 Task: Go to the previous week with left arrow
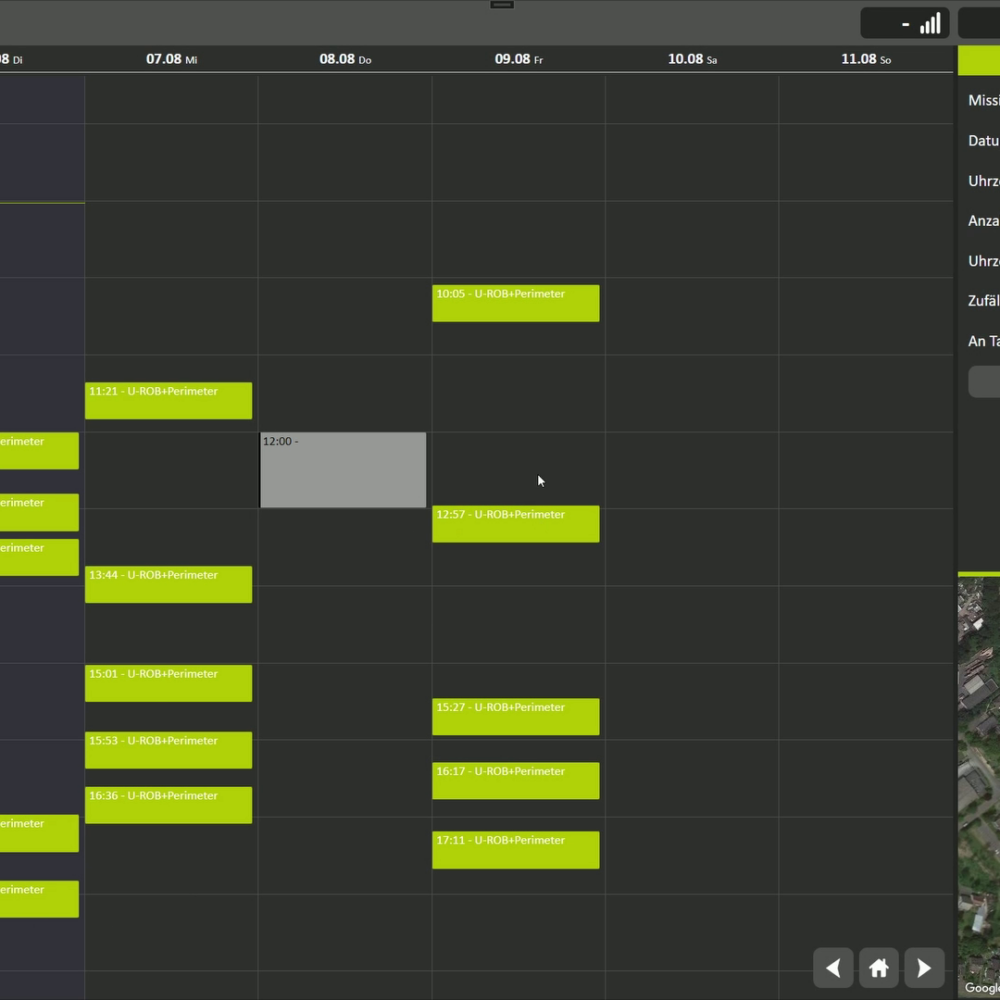833,967
